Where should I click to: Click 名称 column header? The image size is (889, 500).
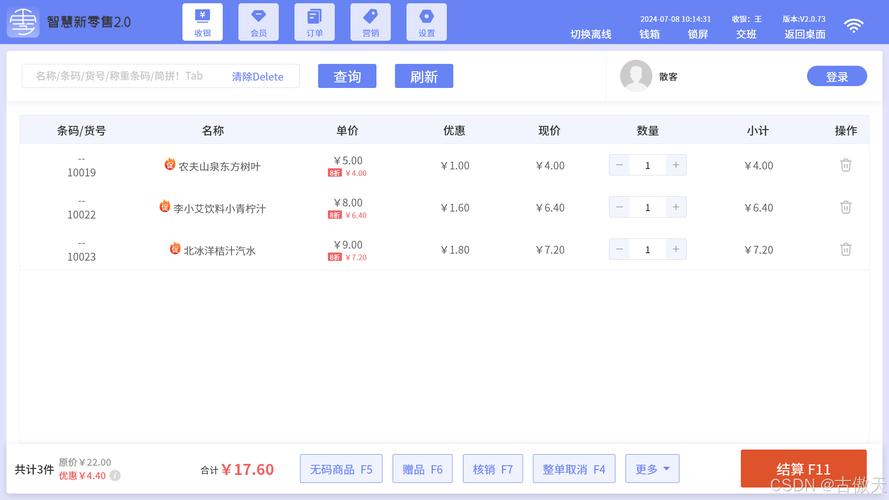point(213,130)
